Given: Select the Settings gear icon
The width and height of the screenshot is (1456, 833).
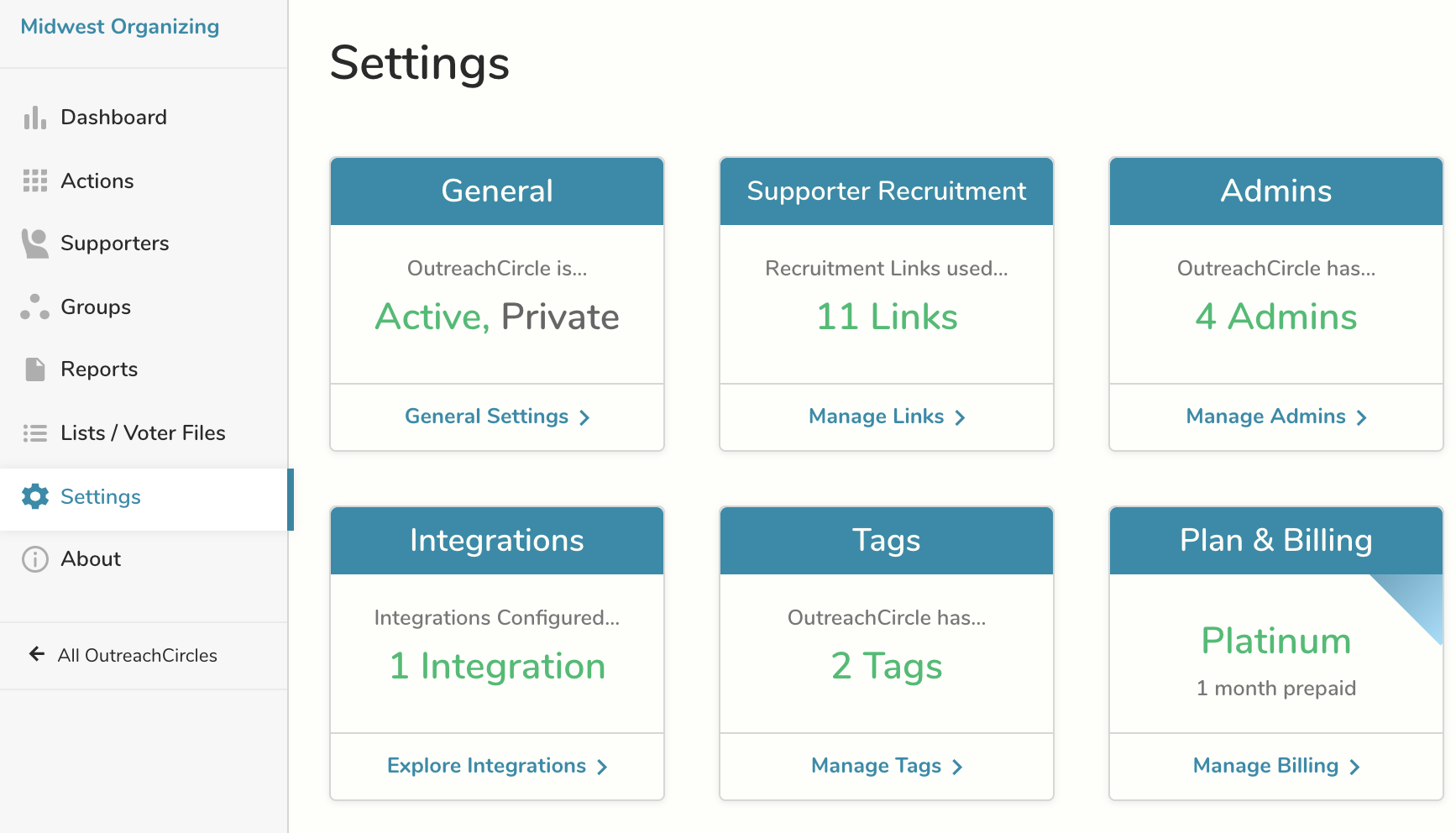Looking at the screenshot, I should coord(35,496).
